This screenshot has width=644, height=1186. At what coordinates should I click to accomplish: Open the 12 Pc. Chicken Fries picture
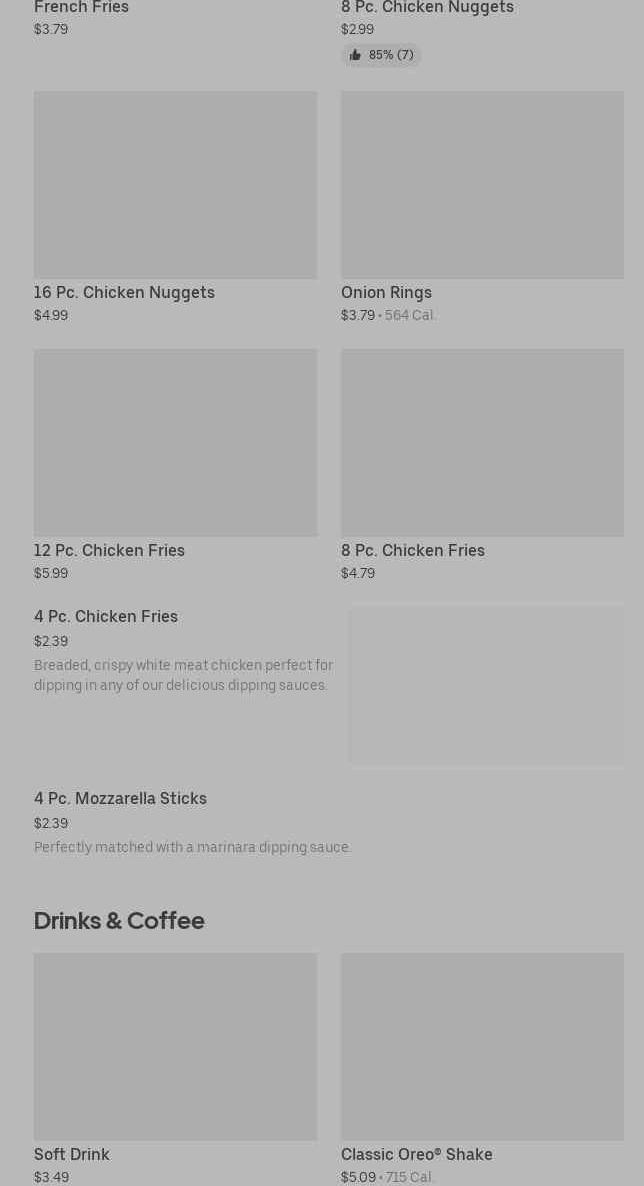[x=175, y=443]
